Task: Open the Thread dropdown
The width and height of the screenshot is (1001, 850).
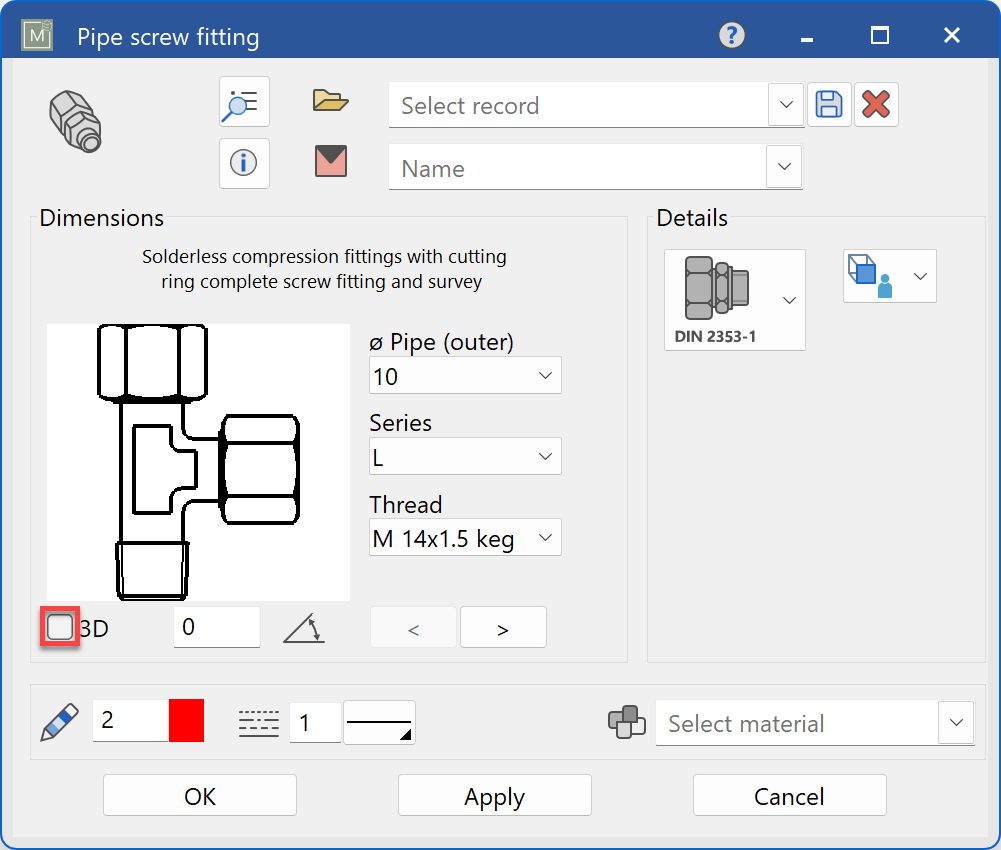Action: click(x=546, y=537)
